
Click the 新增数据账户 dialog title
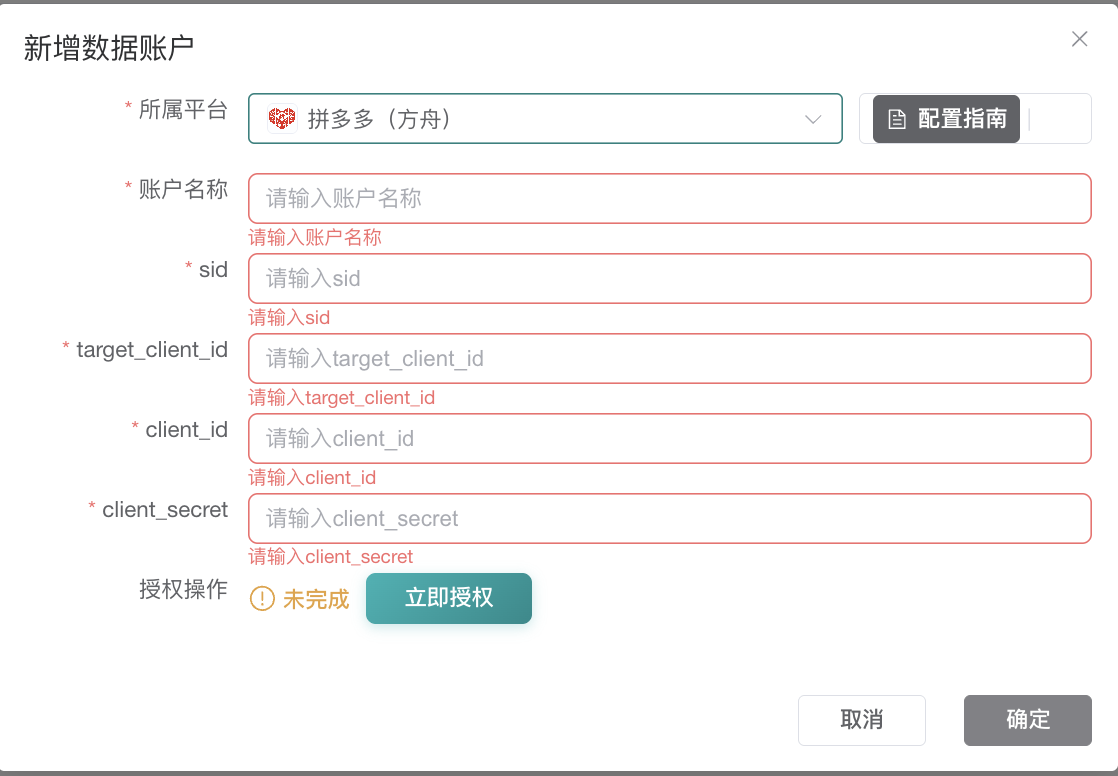[109, 48]
